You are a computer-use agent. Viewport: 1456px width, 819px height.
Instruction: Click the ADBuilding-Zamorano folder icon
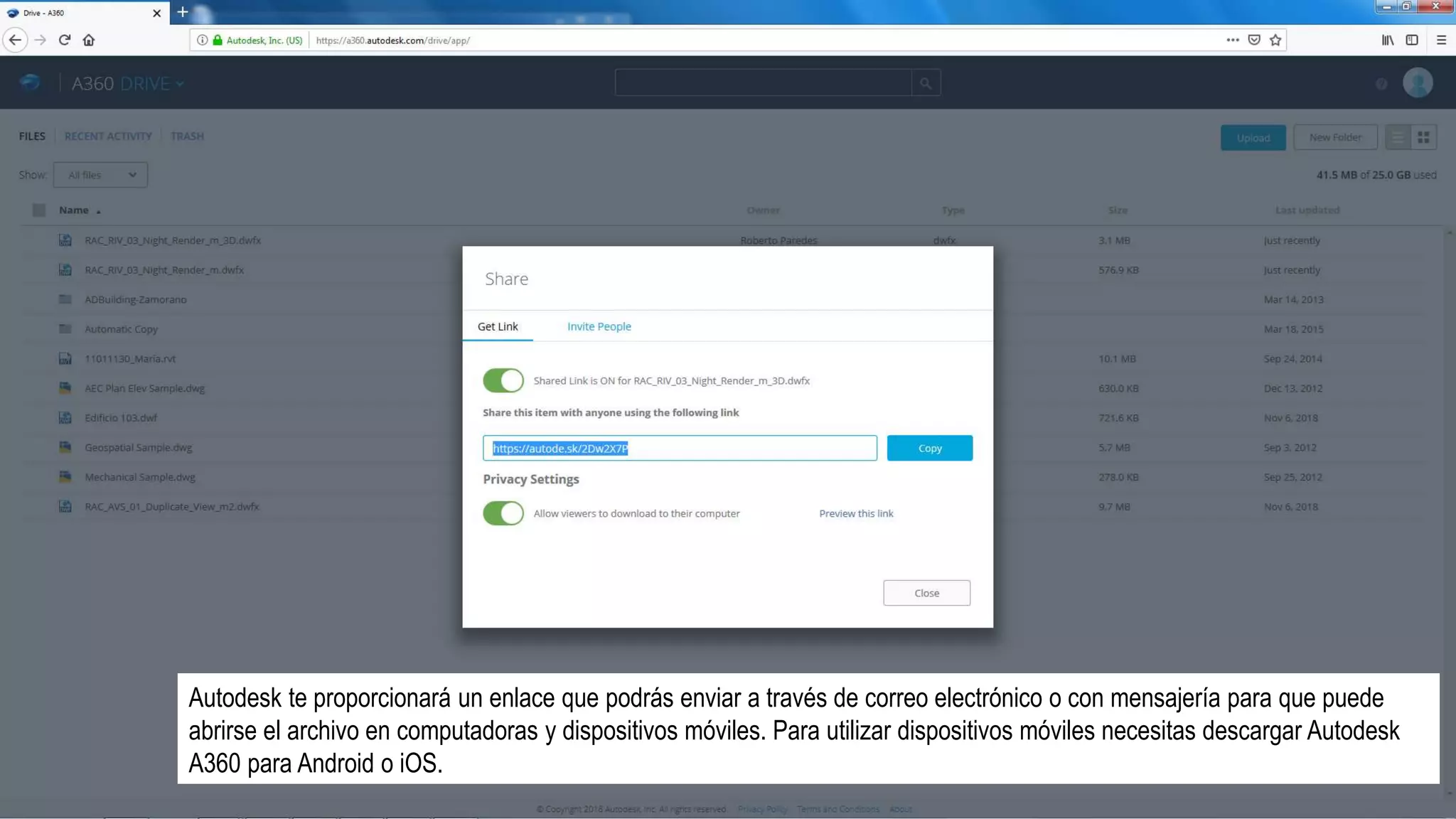point(65,299)
